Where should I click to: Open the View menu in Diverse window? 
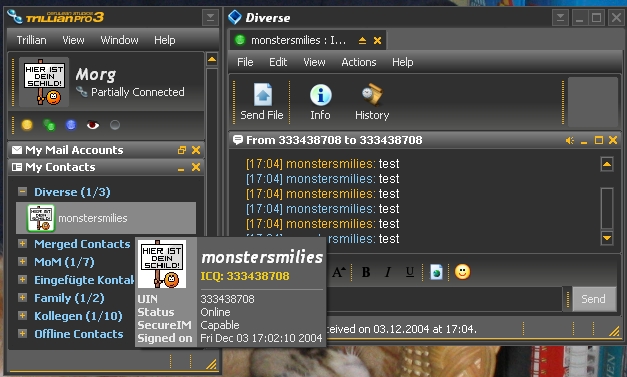click(x=314, y=62)
